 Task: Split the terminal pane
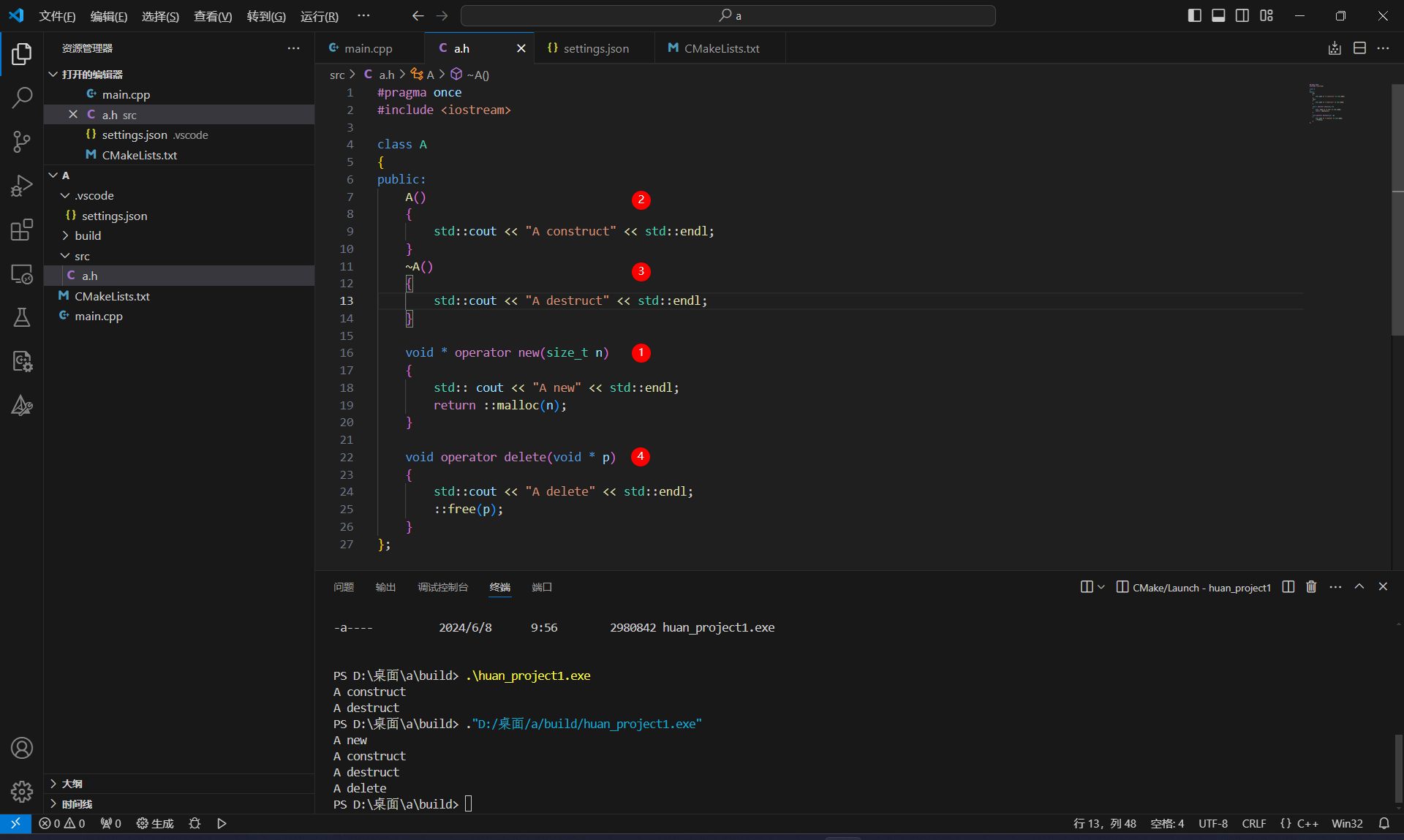[x=1288, y=586]
